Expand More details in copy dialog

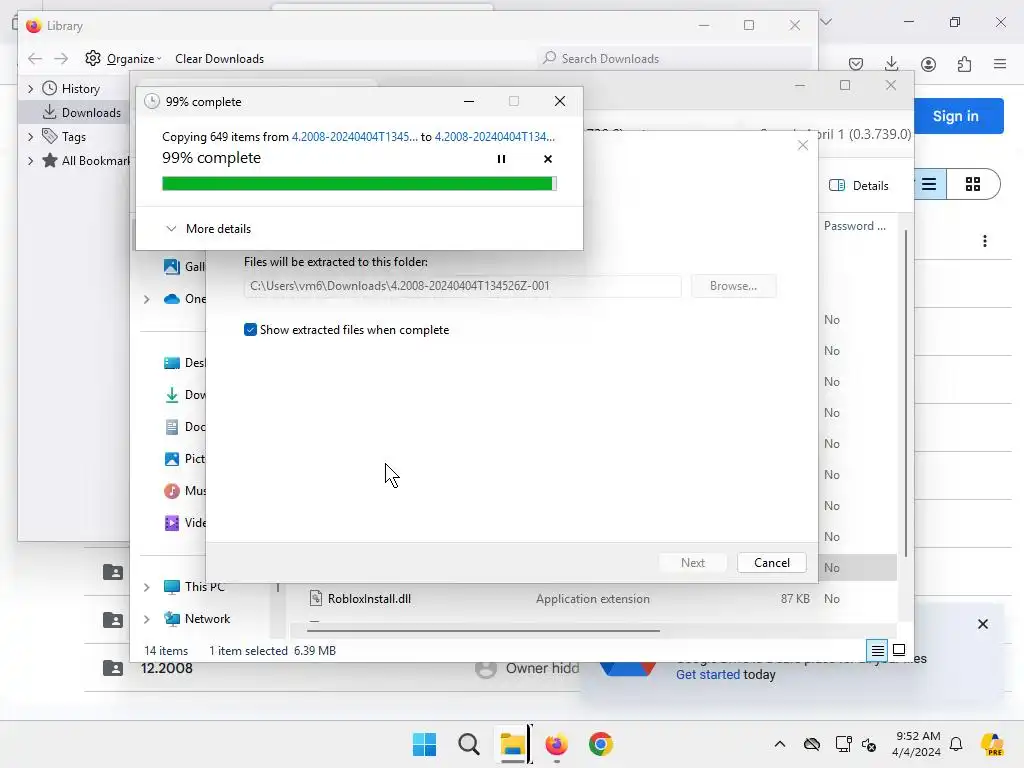(x=208, y=229)
